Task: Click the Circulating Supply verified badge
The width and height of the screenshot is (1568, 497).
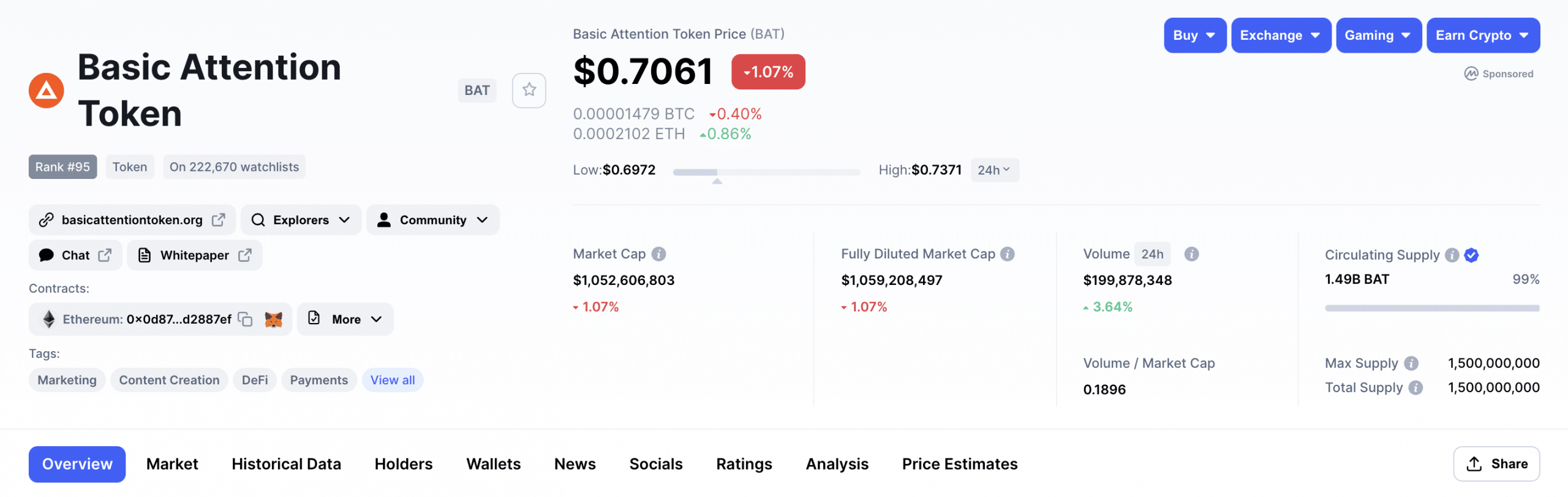Action: pos(1472,255)
